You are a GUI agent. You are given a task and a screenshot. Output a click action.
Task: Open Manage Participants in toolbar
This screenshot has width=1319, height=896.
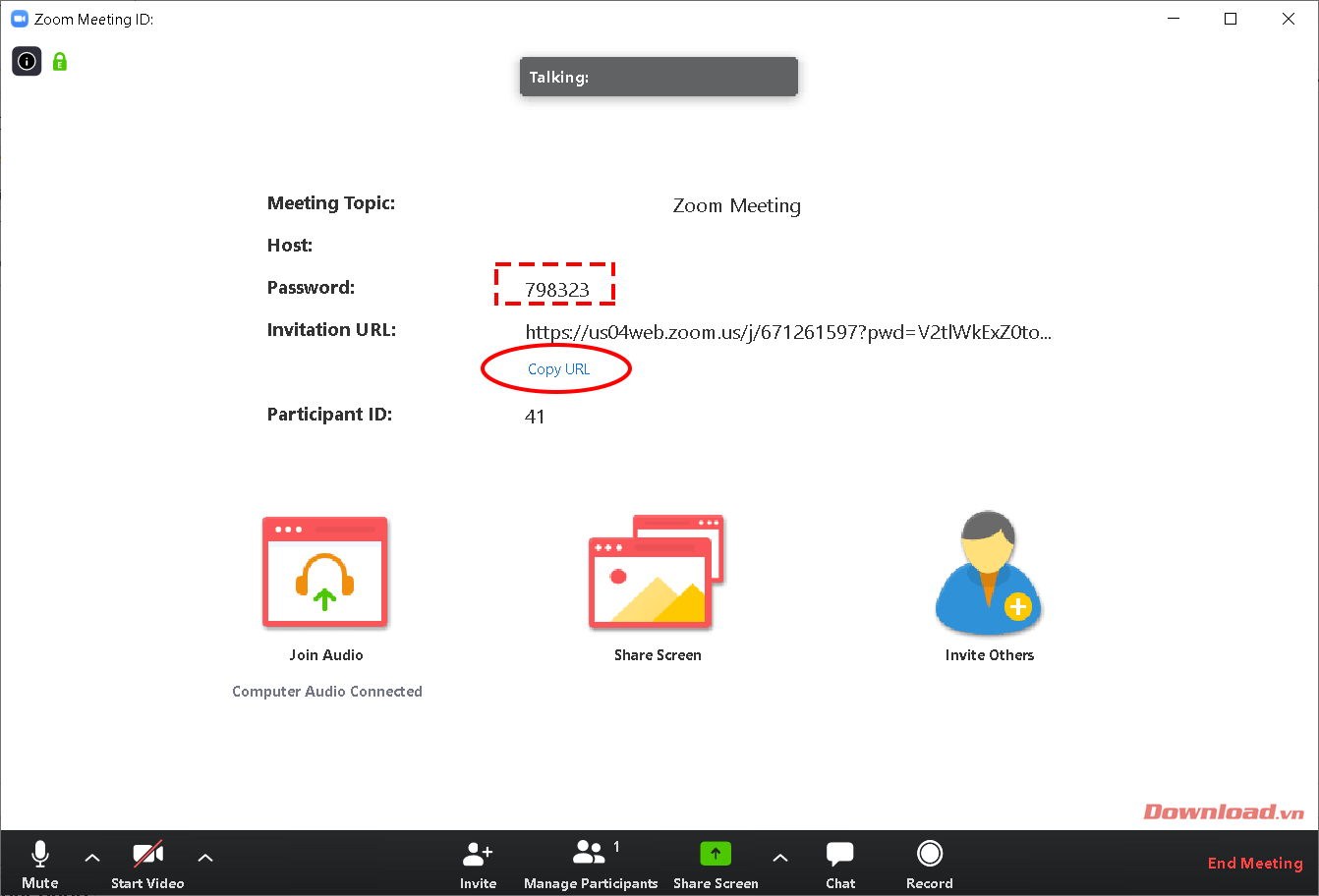591,865
